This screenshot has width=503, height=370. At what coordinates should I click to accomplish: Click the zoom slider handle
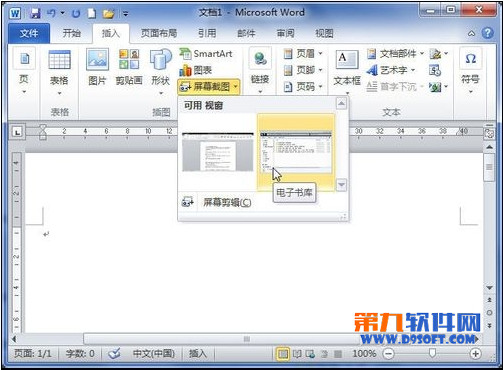coord(432,353)
